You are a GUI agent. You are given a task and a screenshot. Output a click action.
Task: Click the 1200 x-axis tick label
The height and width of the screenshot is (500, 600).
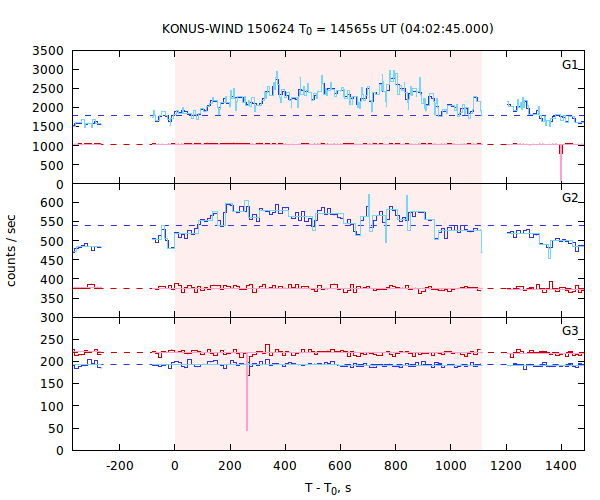[506, 466]
